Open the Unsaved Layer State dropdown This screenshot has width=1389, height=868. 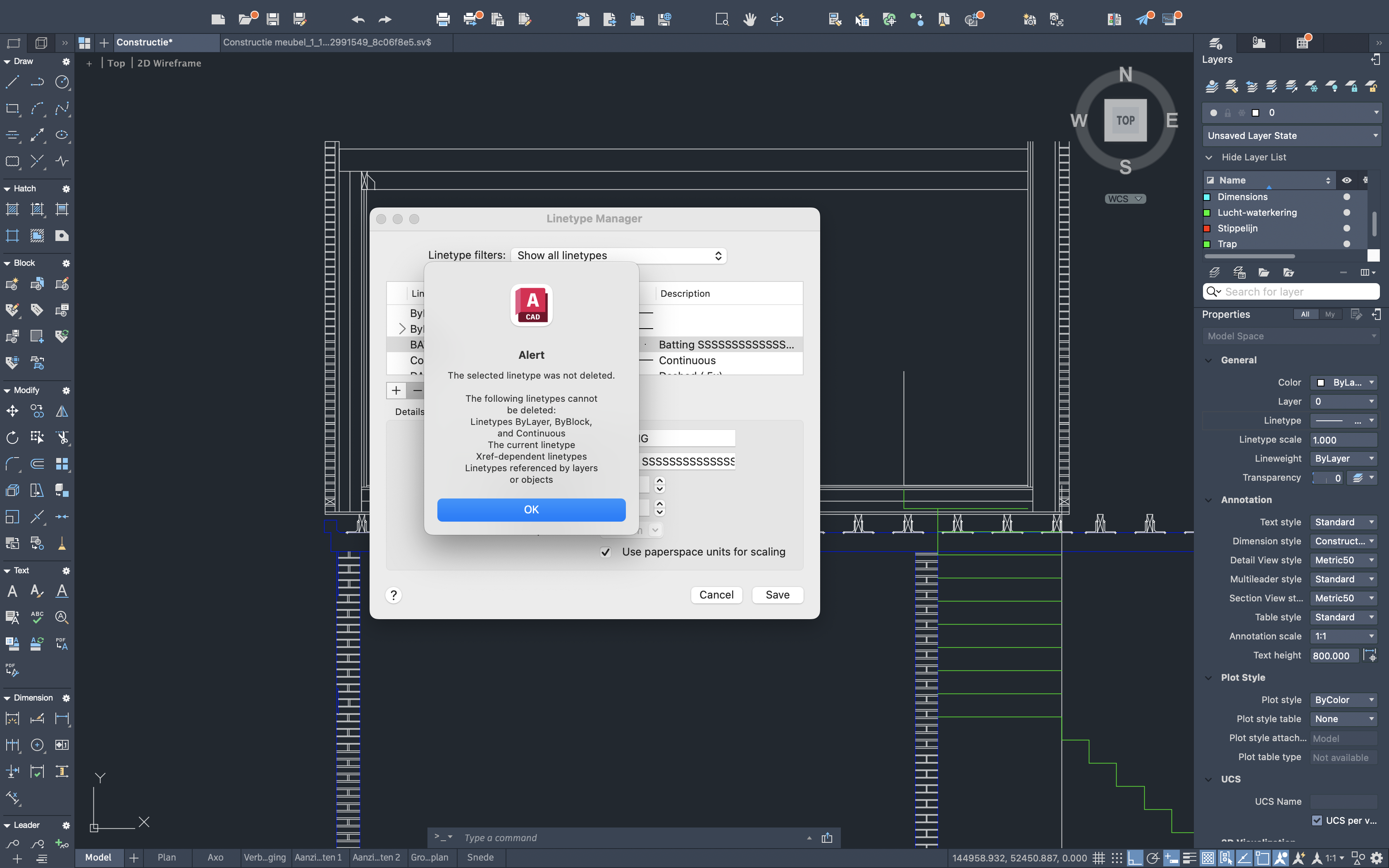pyautogui.click(x=1291, y=136)
